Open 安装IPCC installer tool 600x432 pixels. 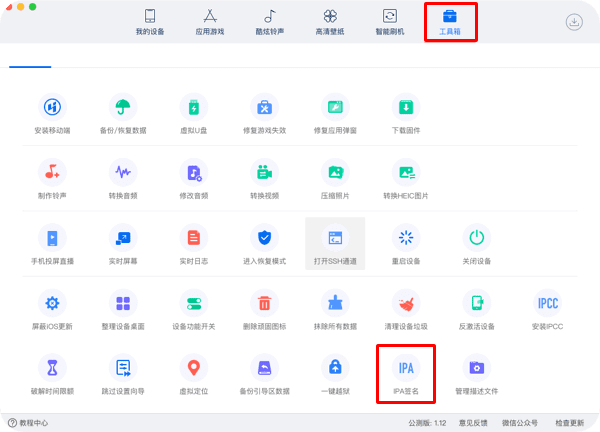tap(548, 303)
